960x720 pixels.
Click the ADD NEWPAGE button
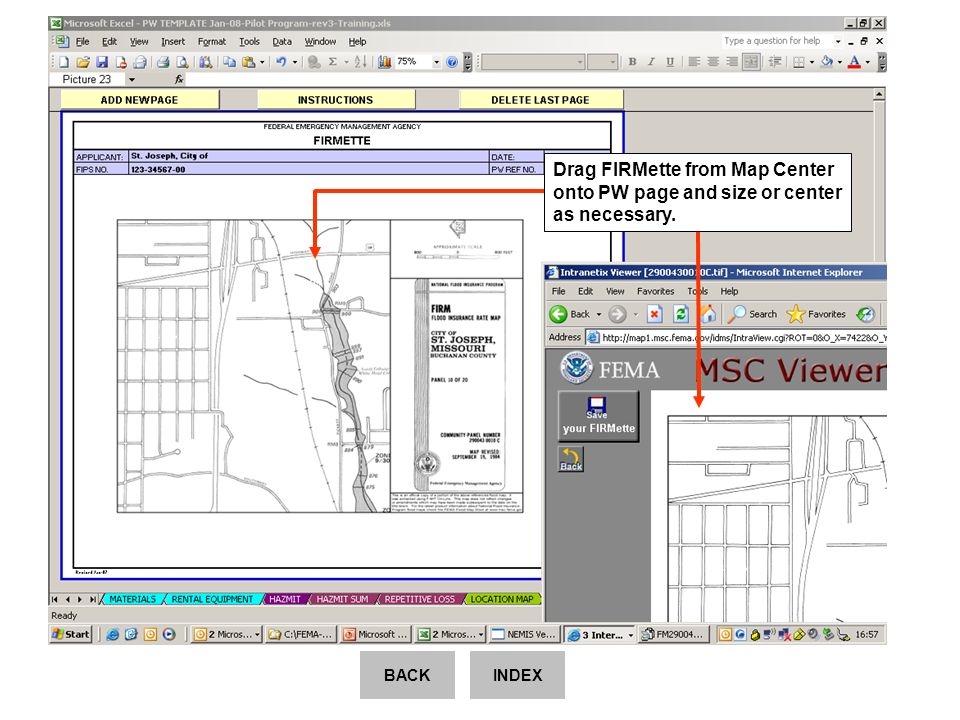(x=140, y=100)
